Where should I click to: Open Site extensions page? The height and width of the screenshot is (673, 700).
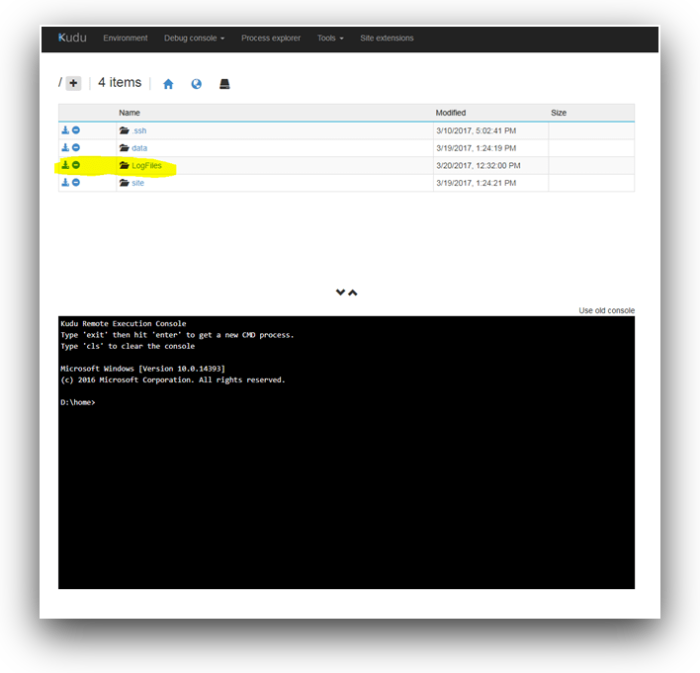coord(386,38)
